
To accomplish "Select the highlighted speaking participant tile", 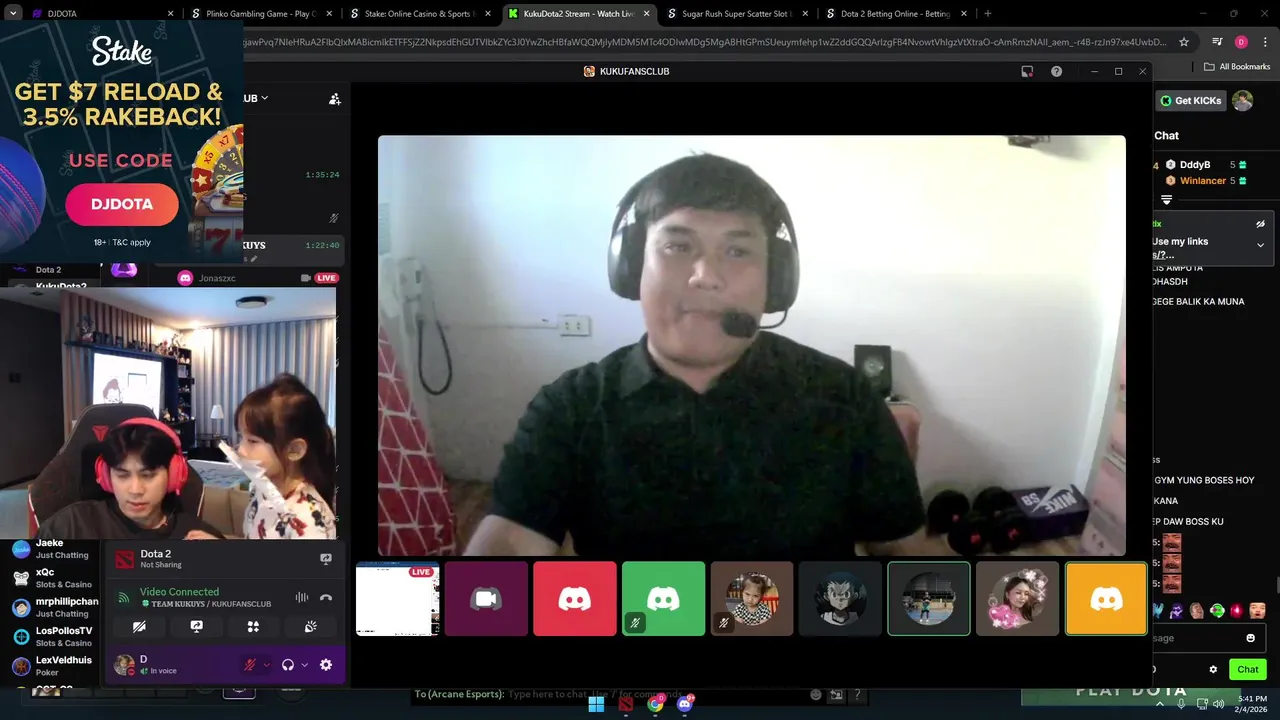I will 929,598.
